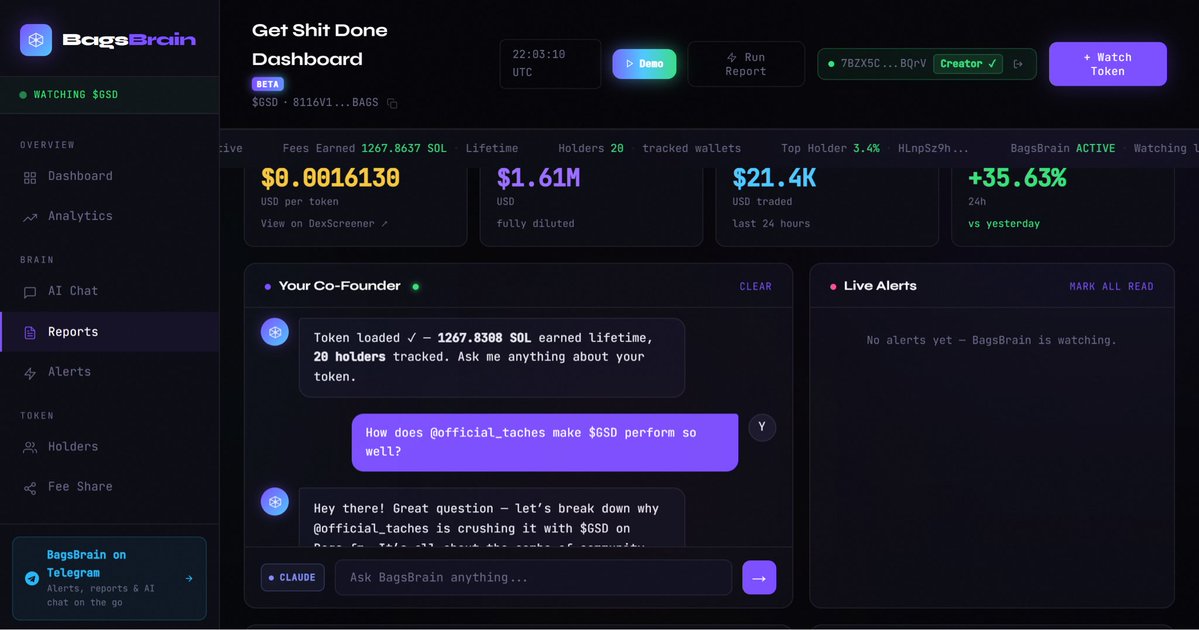The image size is (1199, 630).
Task: Click the Holders people icon
Action: [x=30, y=448]
